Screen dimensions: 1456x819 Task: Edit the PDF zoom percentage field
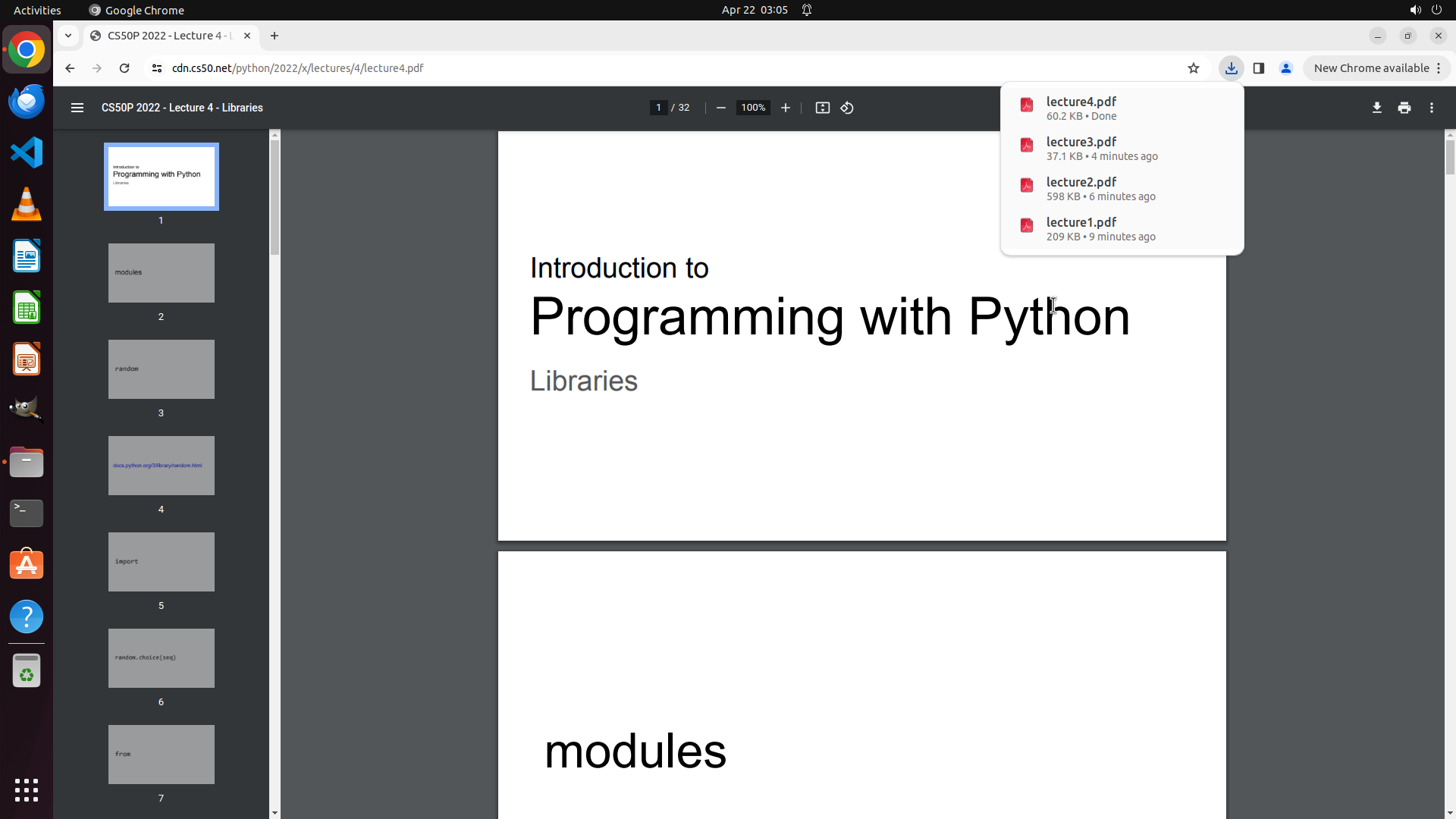[x=752, y=108]
